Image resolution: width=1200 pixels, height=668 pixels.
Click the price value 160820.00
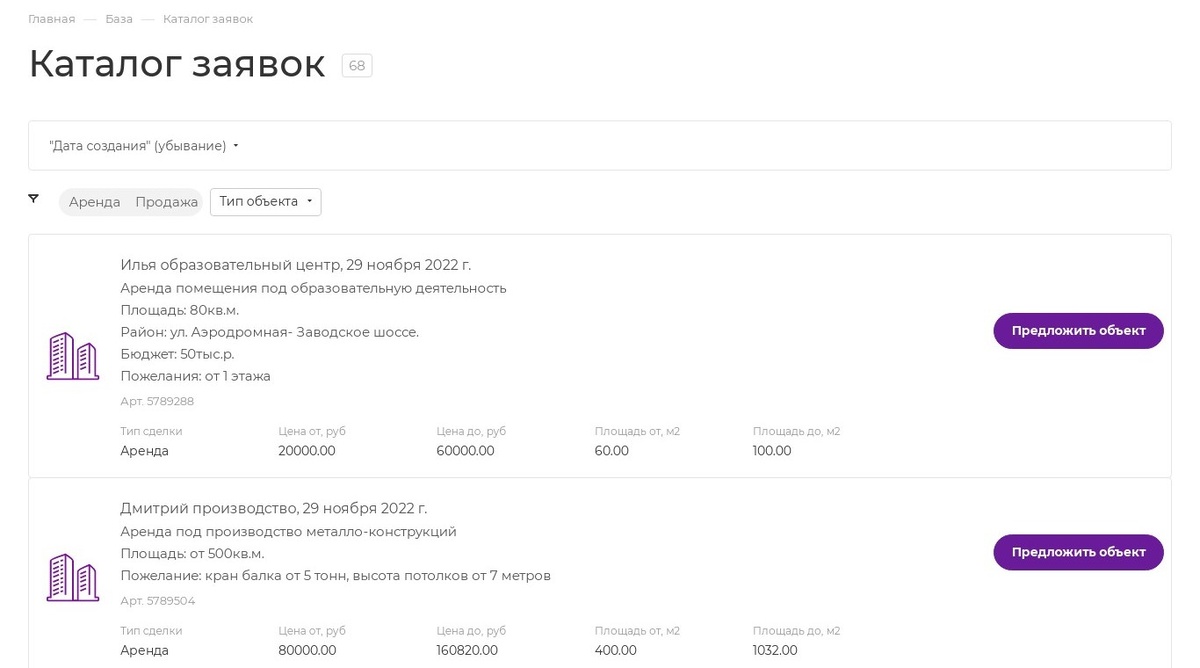pos(467,651)
